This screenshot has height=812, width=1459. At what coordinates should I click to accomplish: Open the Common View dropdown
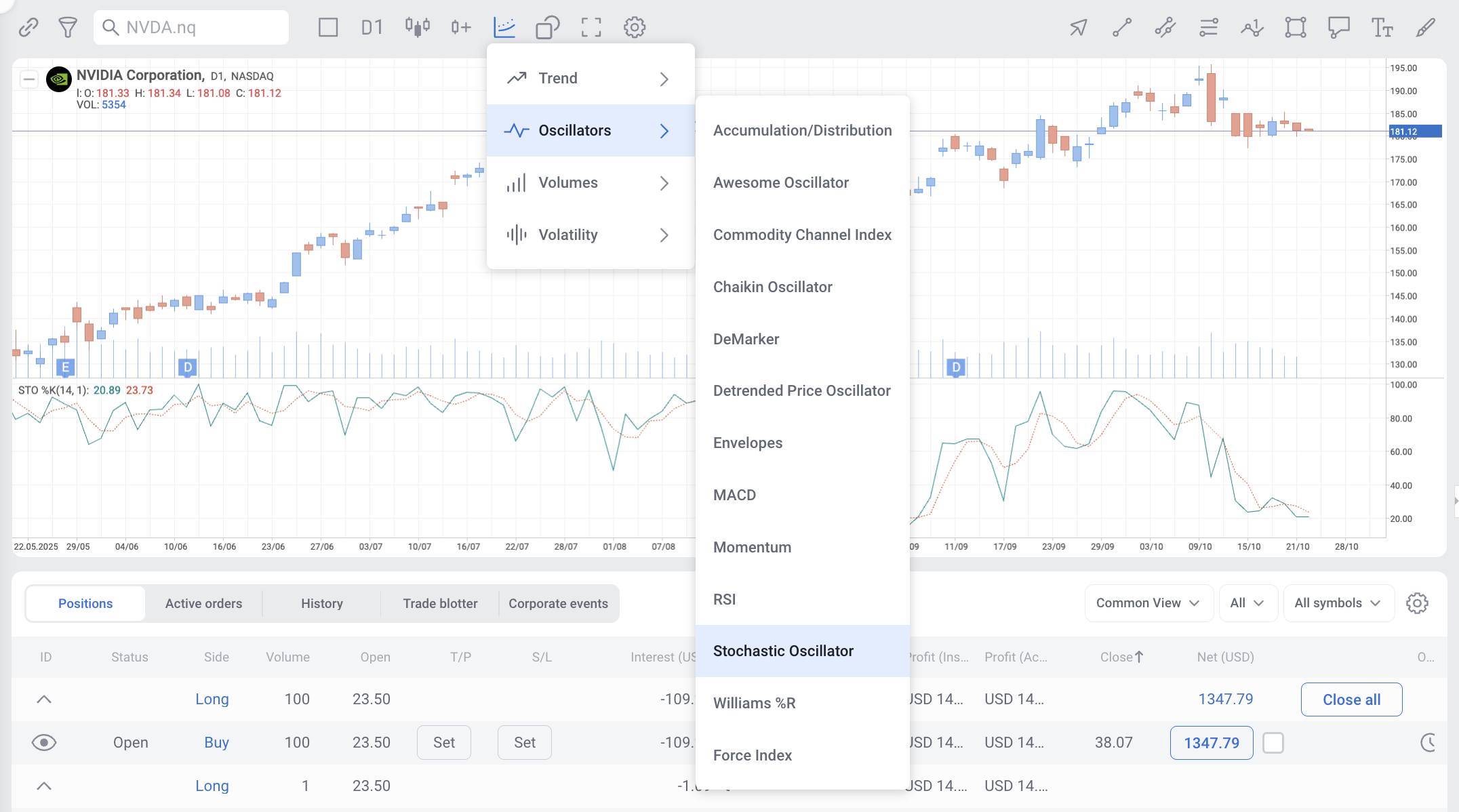1148,603
